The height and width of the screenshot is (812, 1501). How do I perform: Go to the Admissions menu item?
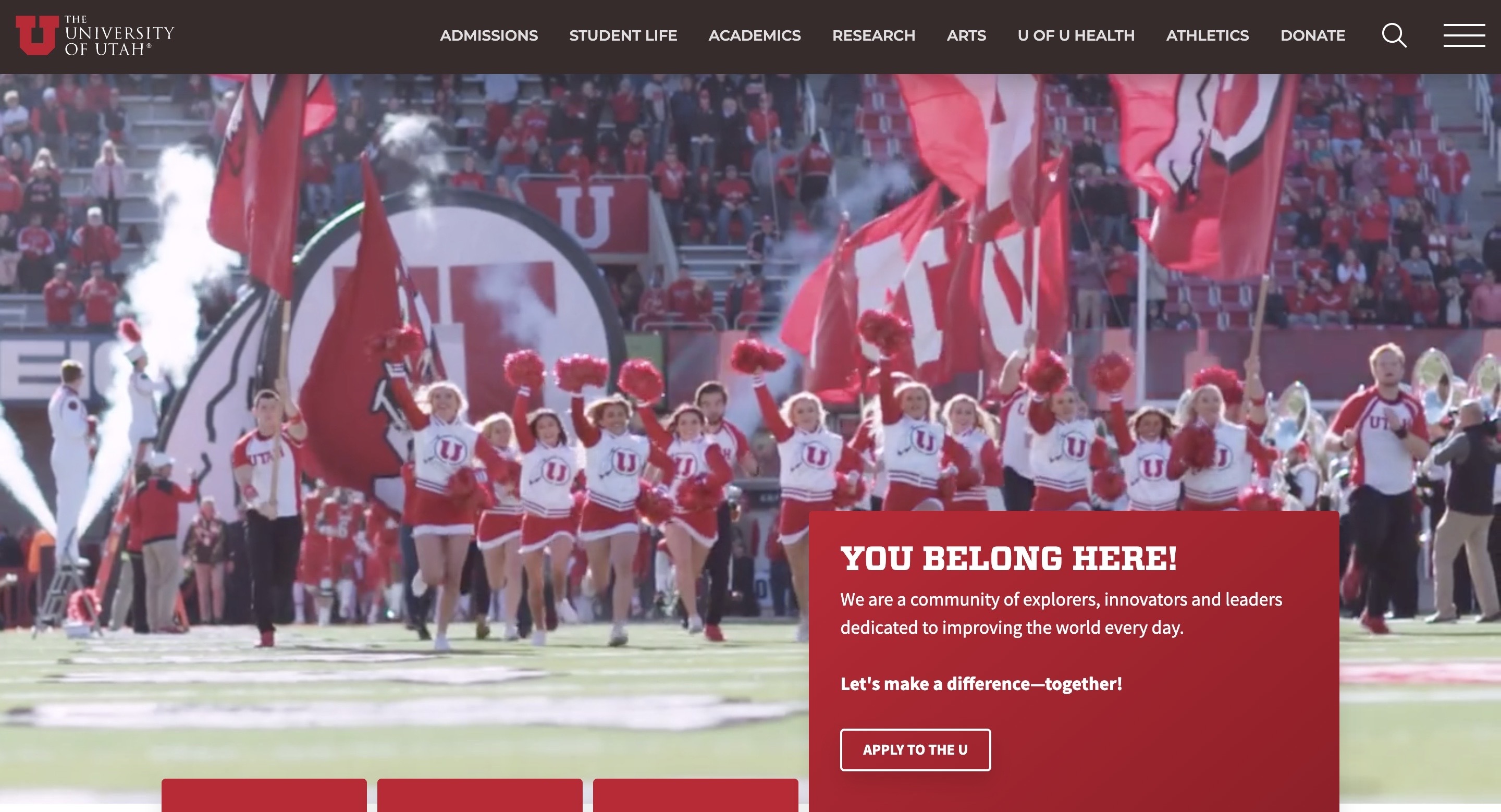[488, 35]
